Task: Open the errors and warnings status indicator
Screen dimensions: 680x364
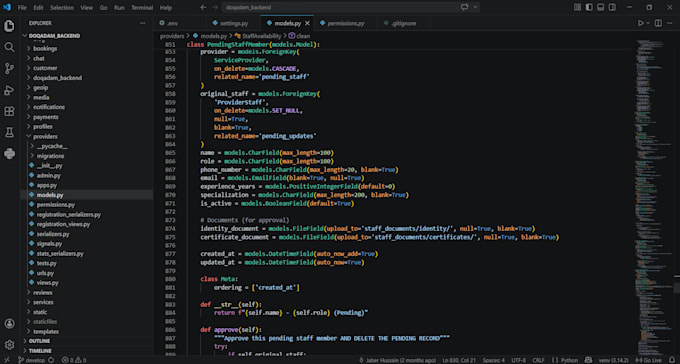Action: [74, 360]
